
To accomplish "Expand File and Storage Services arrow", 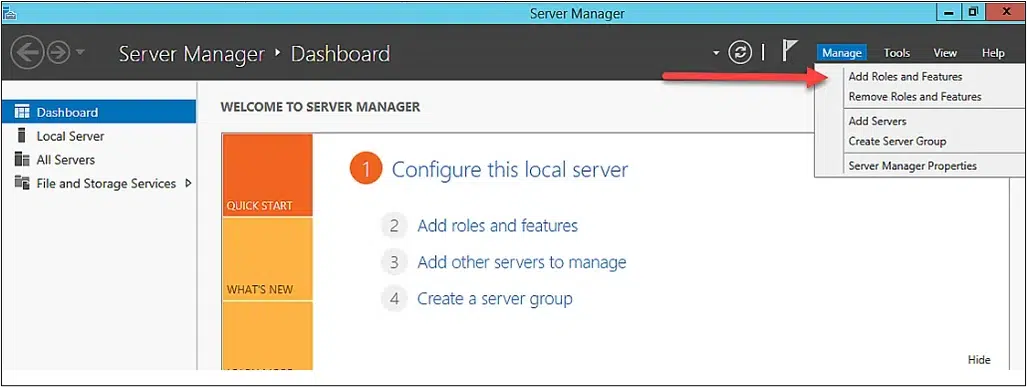I will [x=188, y=183].
